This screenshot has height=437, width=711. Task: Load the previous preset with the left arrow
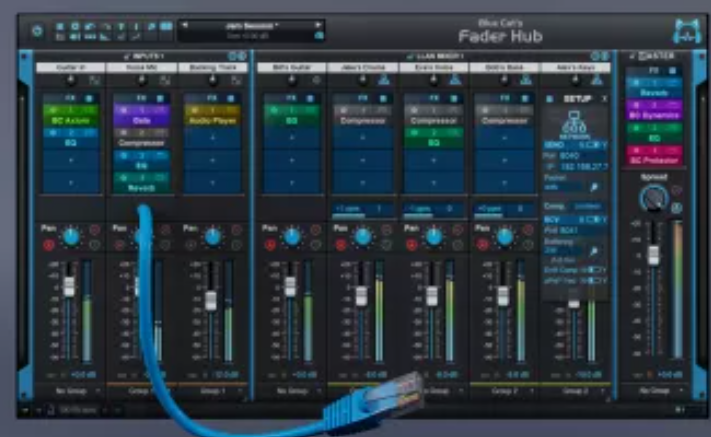(x=185, y=25)
